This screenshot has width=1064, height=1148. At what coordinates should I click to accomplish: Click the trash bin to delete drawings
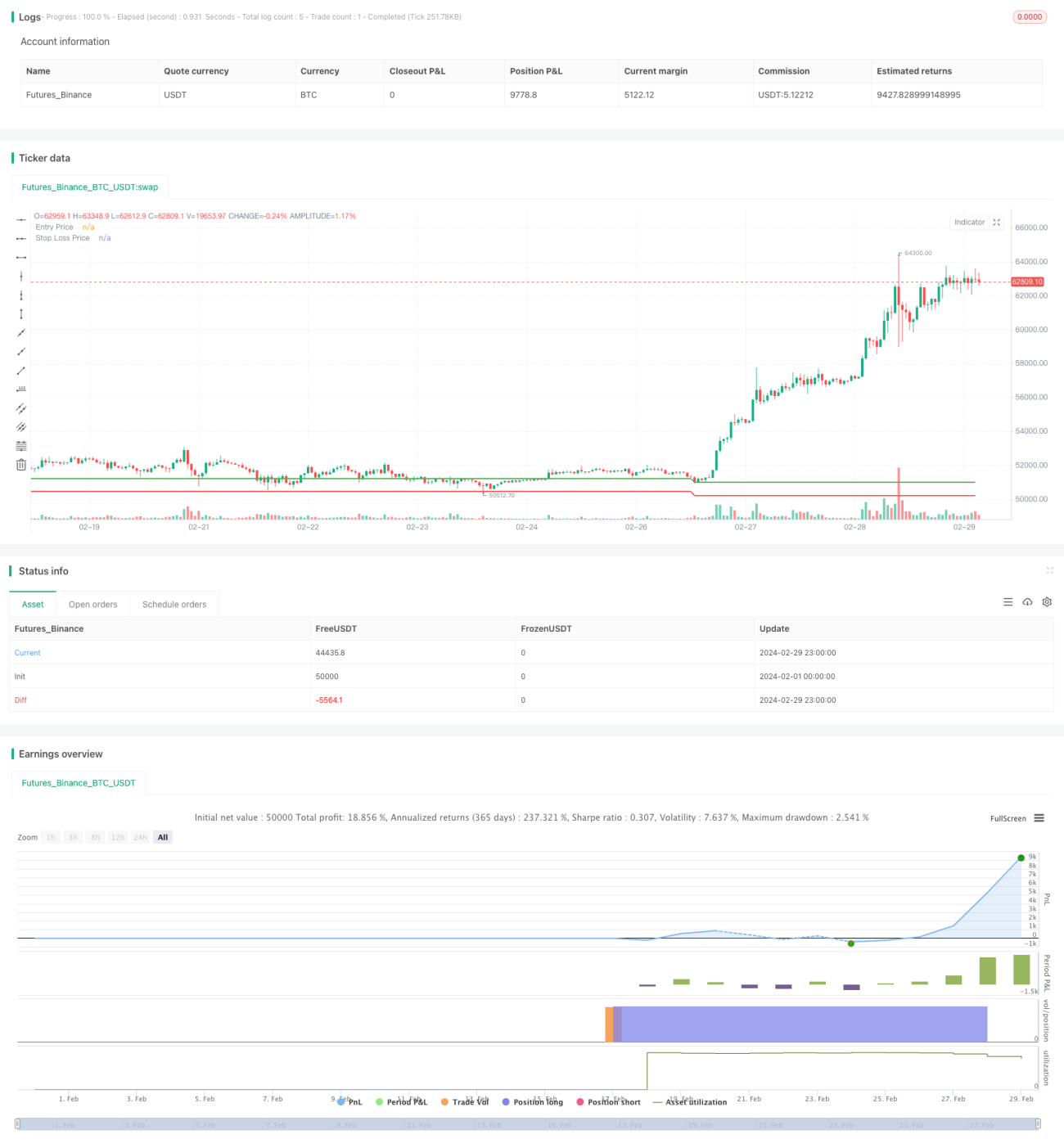21,465
